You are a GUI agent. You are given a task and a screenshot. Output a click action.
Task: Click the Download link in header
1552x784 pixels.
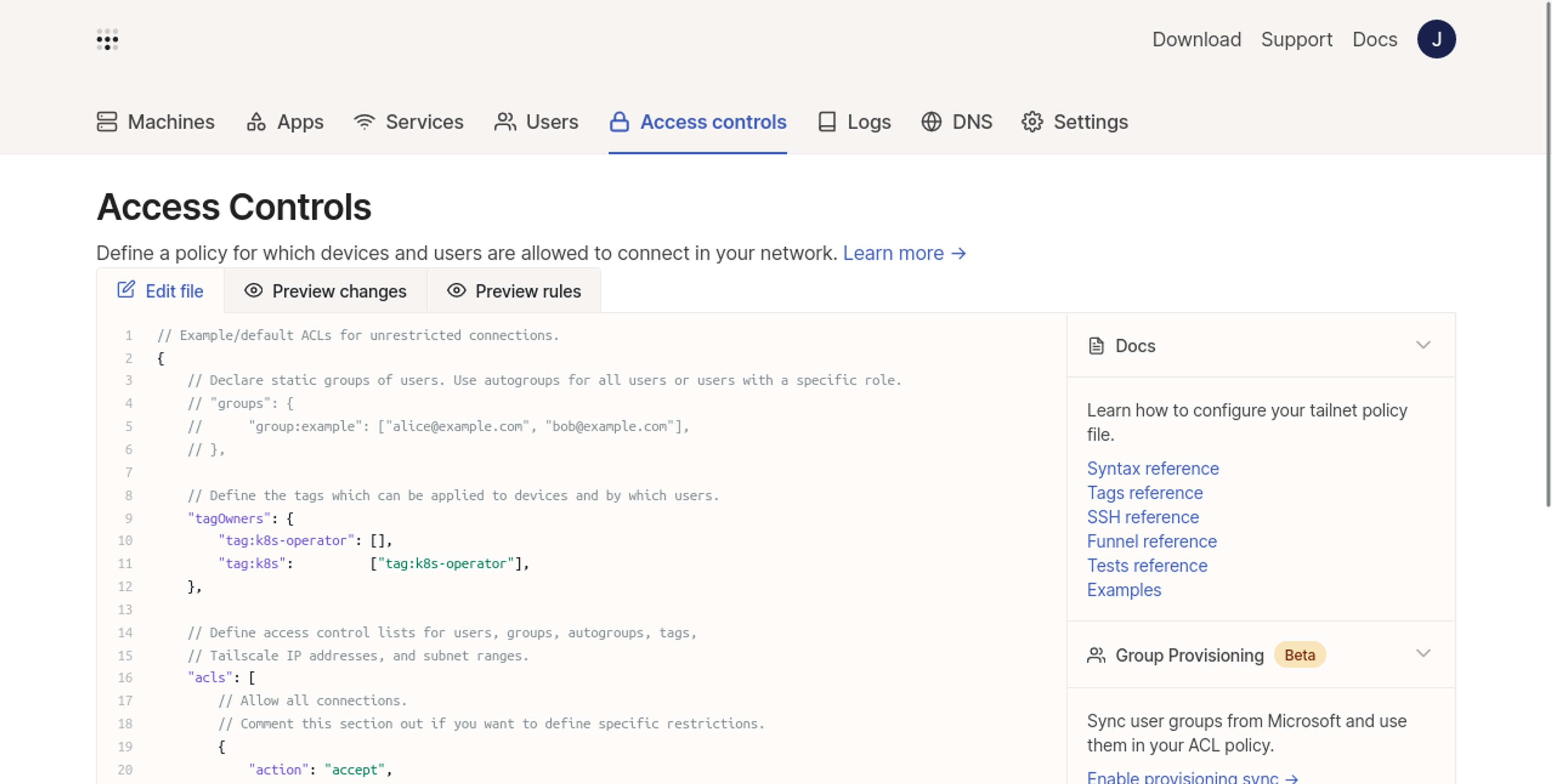[x=1196, y=40]
